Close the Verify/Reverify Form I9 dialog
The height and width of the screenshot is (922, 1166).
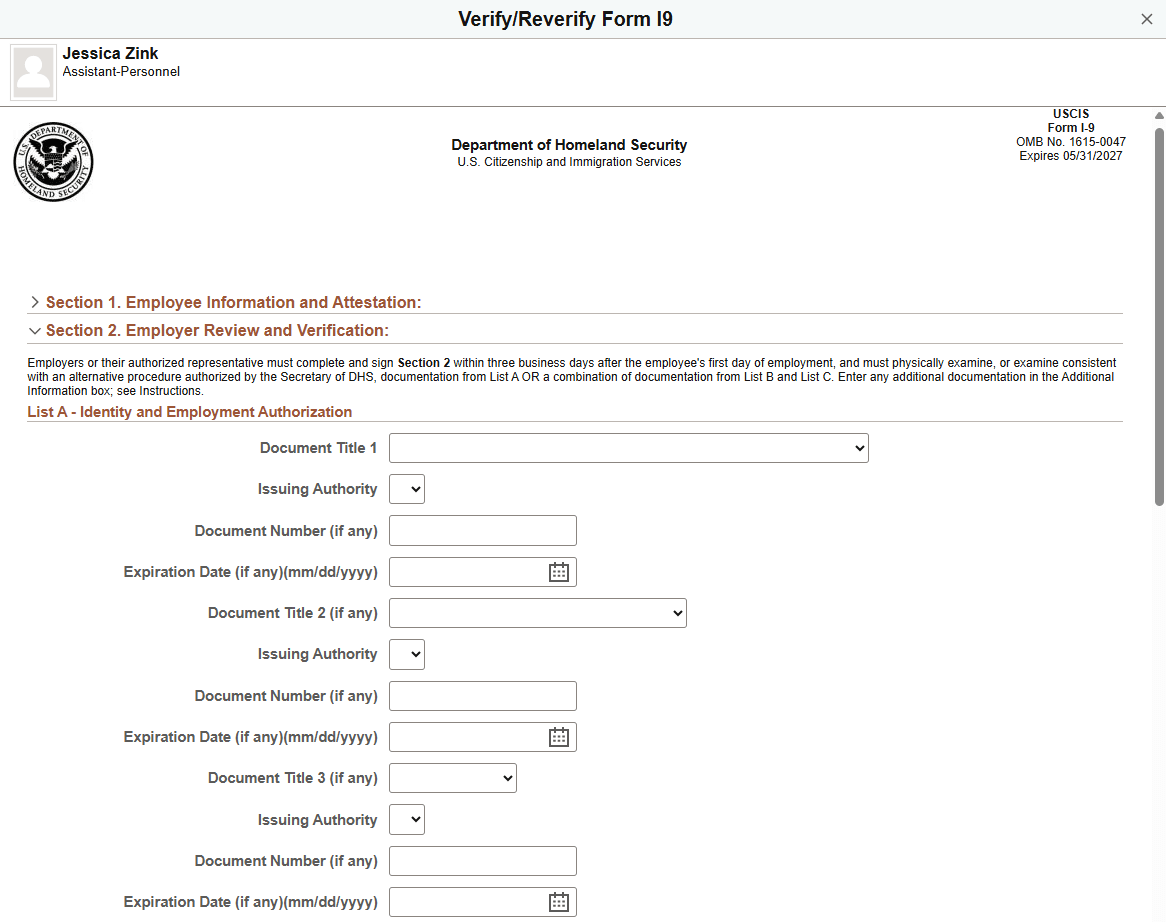[x=1147, y=18]
